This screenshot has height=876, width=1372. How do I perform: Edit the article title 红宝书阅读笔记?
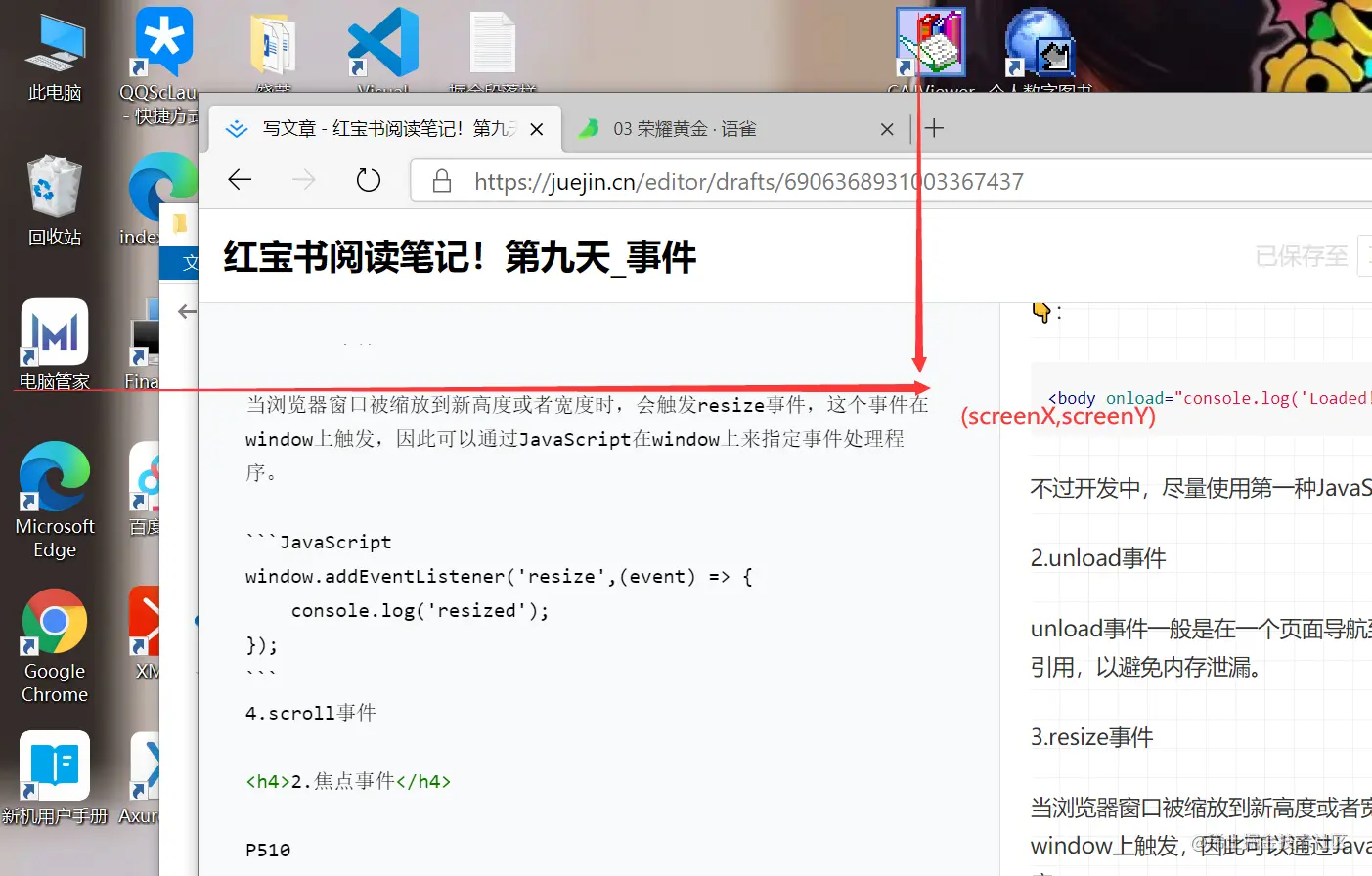460,258
